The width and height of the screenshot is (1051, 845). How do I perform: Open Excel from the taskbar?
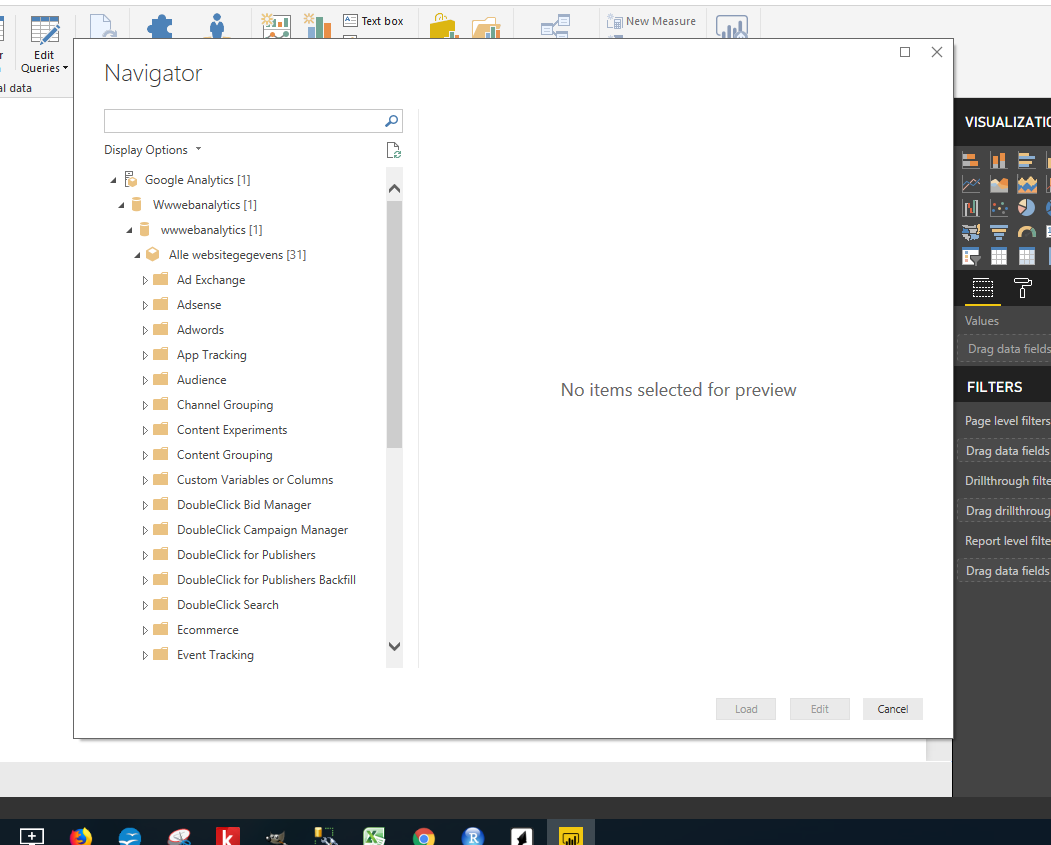click(x=374, y=836)
